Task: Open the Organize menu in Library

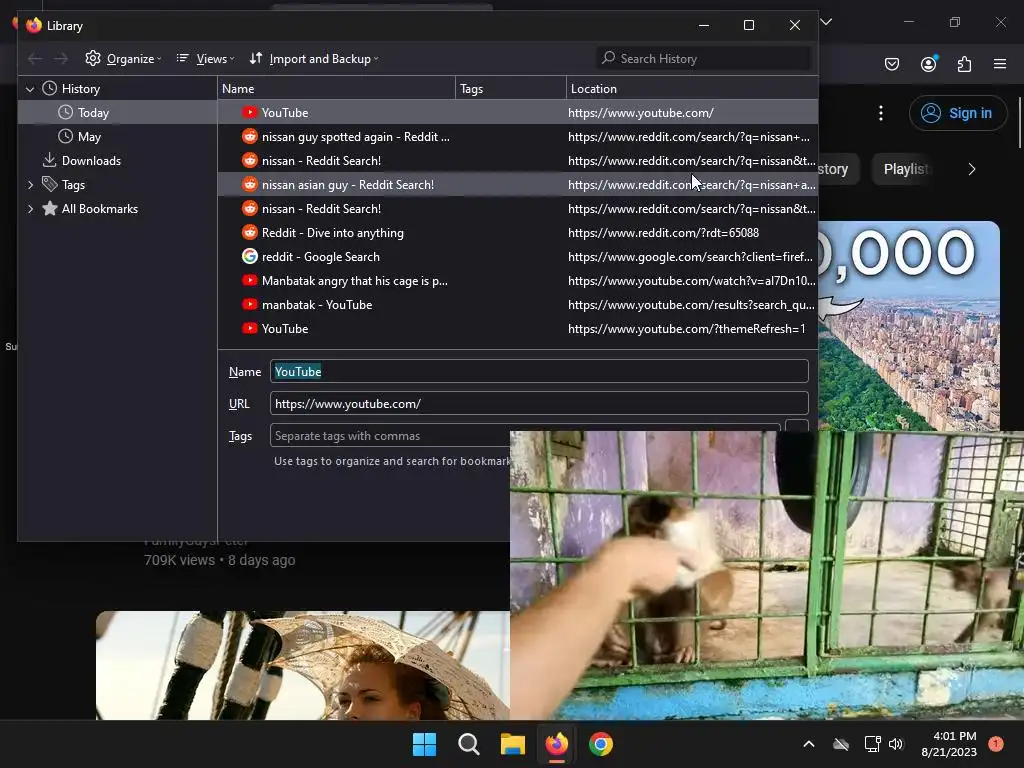Action: click(123, 59)
